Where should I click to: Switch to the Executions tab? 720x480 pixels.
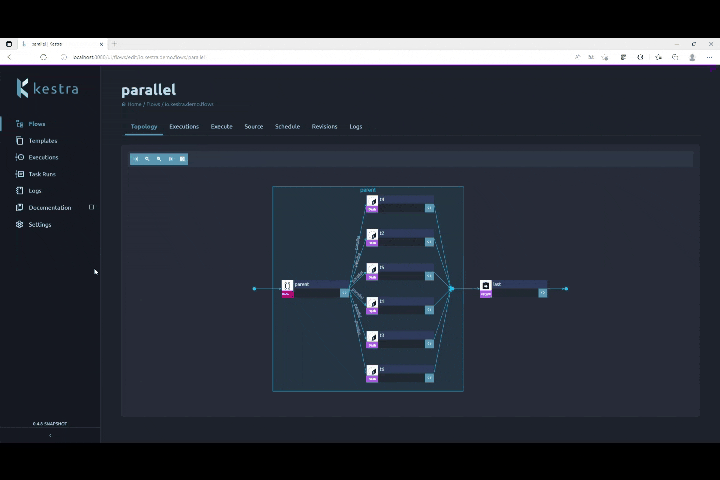click(184, 127)
